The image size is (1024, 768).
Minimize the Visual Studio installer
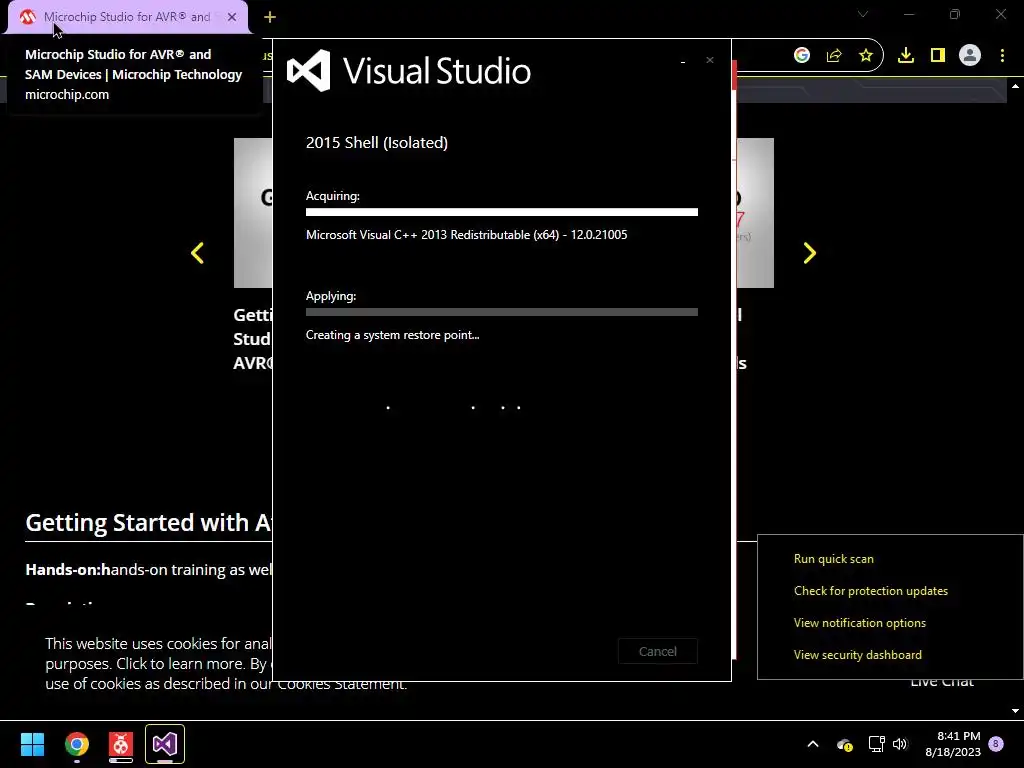683,61
